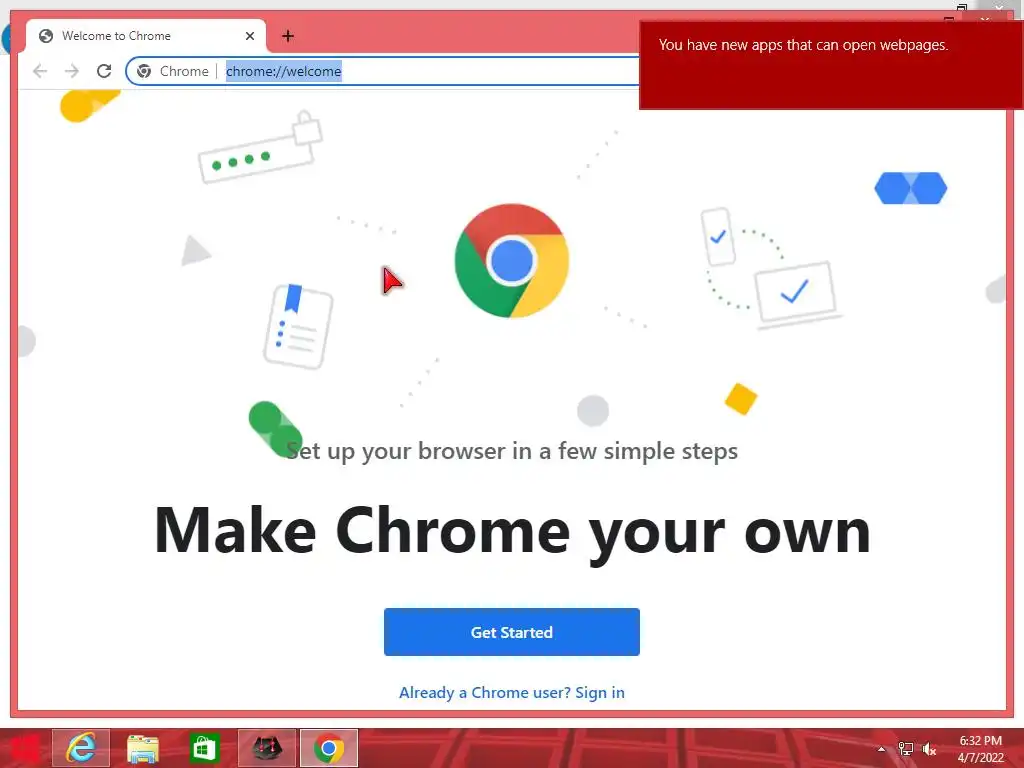Screen dimensions: 1024x768
Task: Click the large Chrome logo
Action: click(x=511, y=261)
